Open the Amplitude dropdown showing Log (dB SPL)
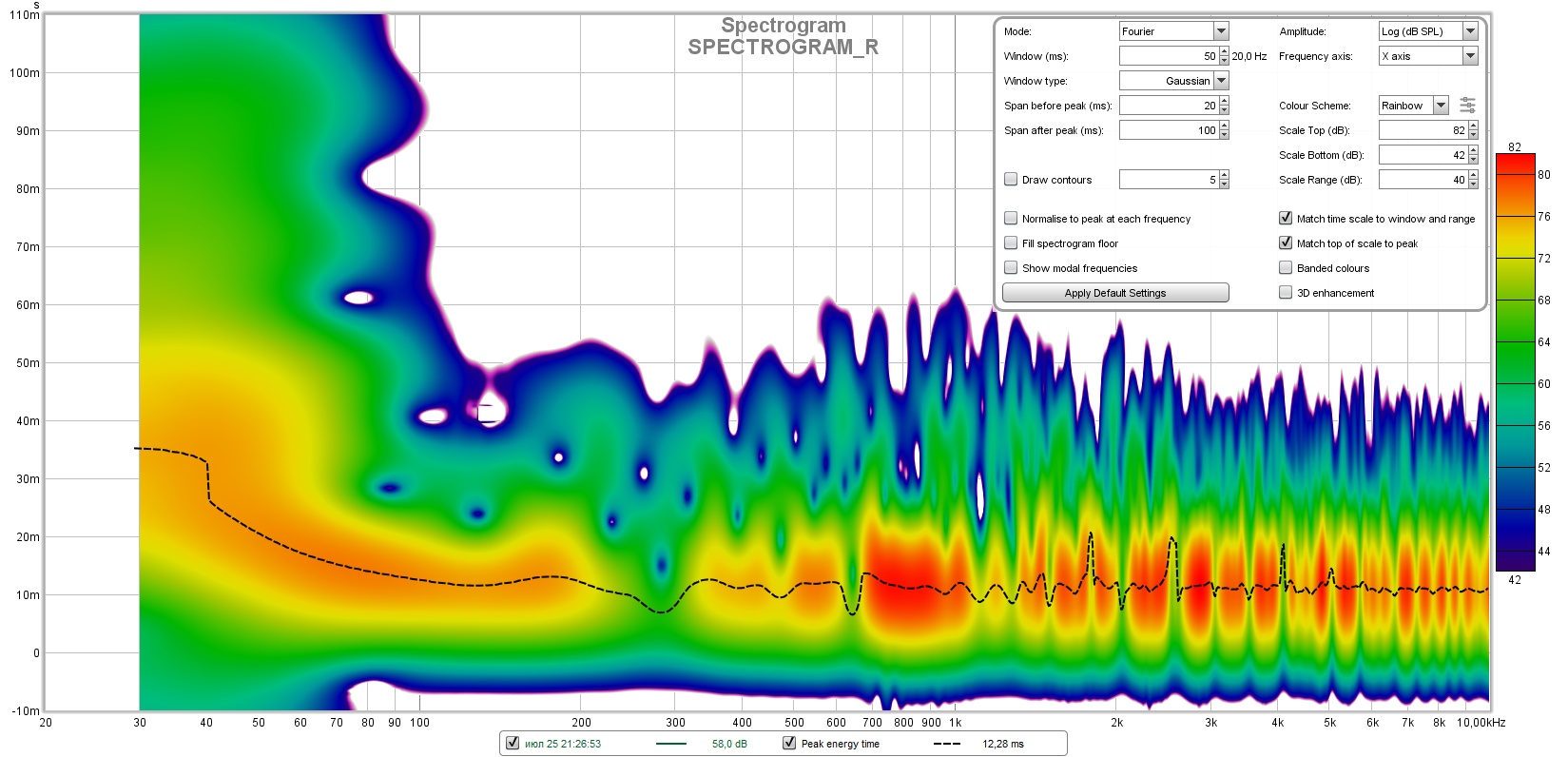 [1428, 31]
